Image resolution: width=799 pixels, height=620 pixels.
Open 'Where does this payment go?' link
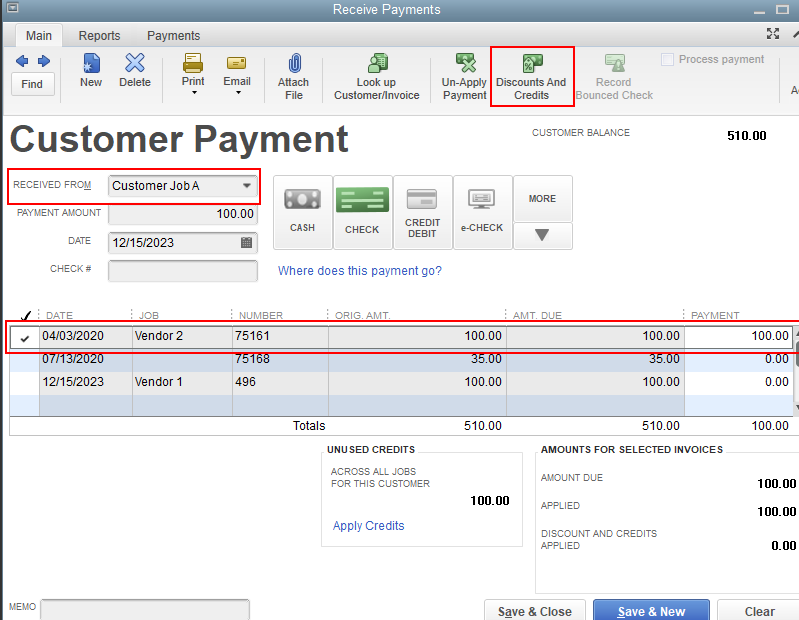click(x=360, y=271)
